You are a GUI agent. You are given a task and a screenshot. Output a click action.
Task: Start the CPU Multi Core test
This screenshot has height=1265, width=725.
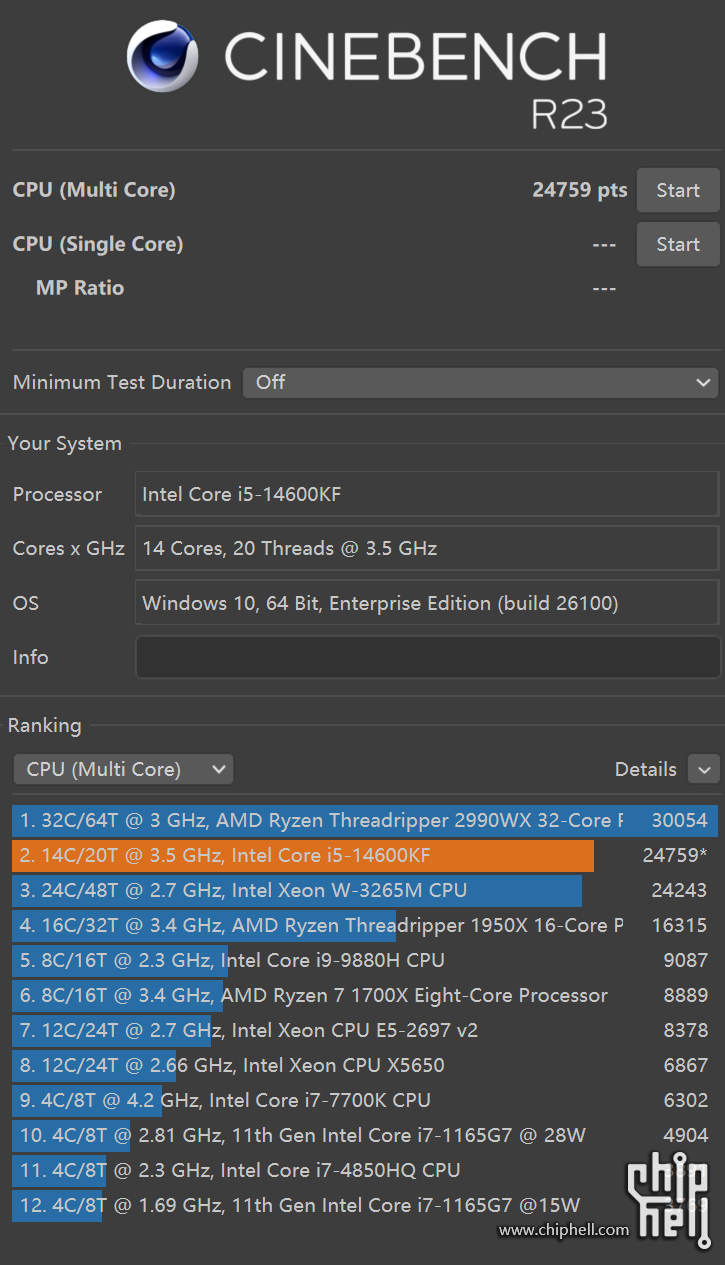coord(678,190)
